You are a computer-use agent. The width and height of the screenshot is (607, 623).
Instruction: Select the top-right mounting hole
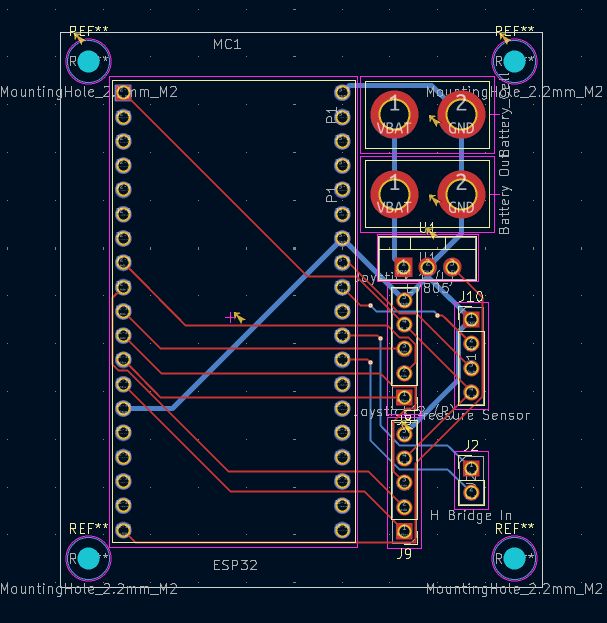(514, 61)
